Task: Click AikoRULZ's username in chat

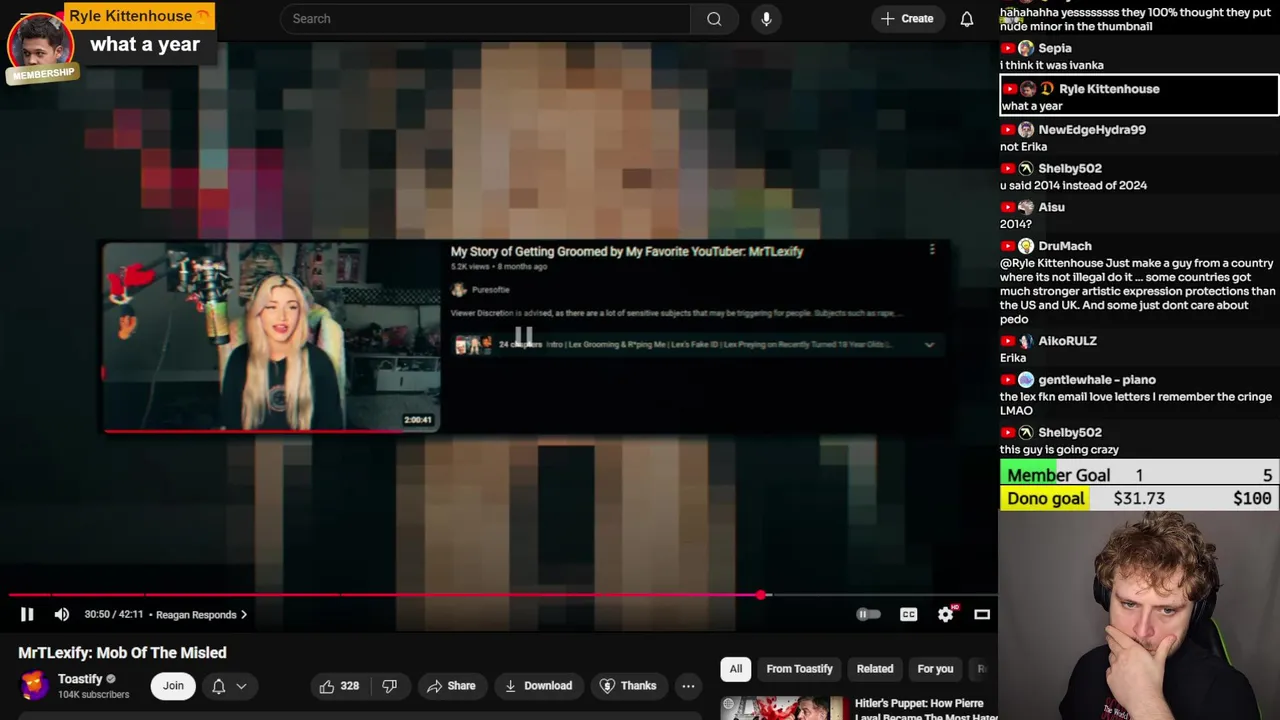Action: click(1068, 341)
